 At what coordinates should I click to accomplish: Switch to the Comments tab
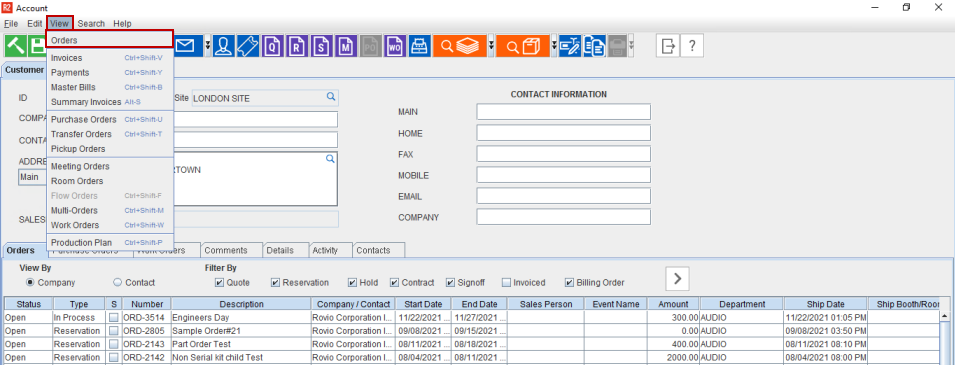tap(225, 250)
